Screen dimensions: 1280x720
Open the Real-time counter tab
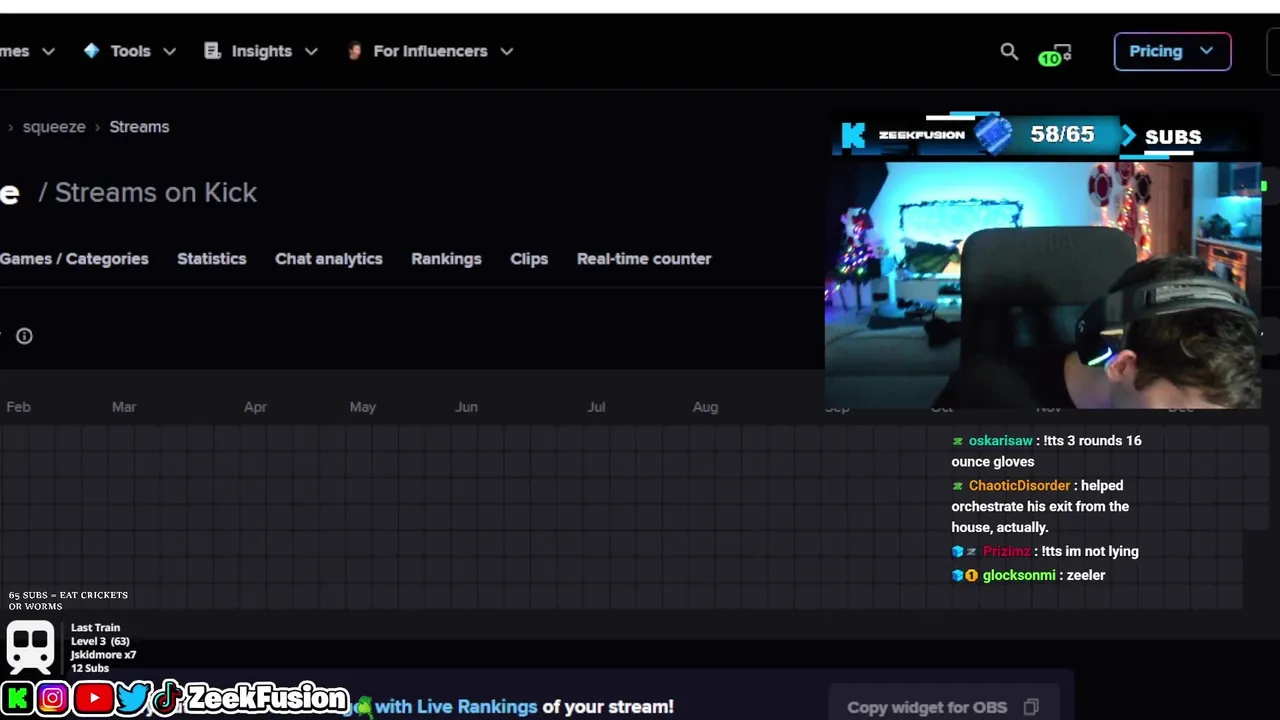[644, 259]
